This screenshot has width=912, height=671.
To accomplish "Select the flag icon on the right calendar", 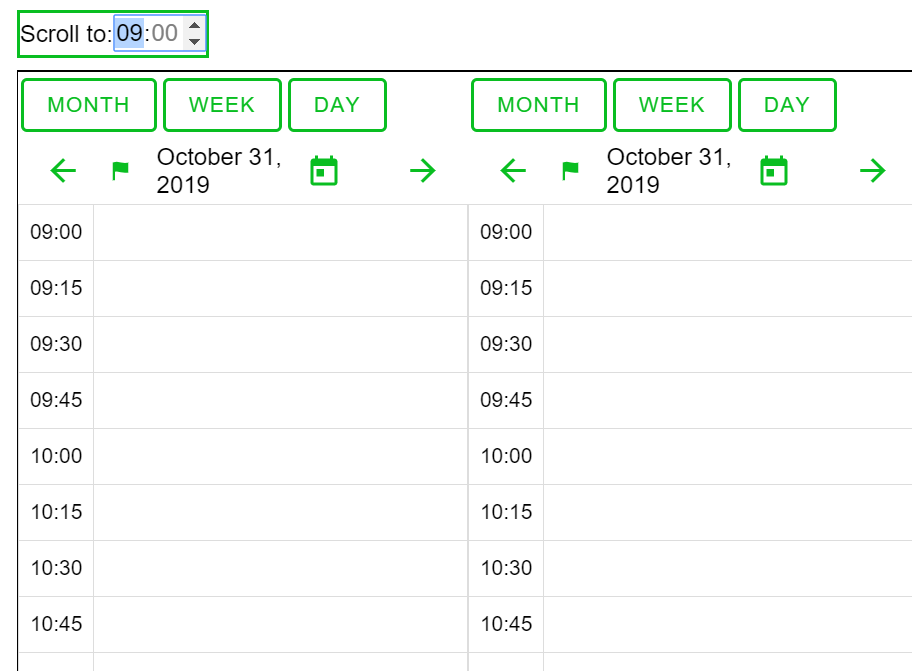I will point(570,170).
